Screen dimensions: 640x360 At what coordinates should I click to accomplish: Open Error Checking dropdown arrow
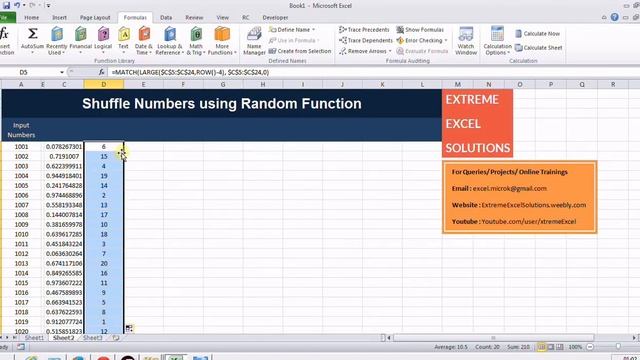coord(446,40)
